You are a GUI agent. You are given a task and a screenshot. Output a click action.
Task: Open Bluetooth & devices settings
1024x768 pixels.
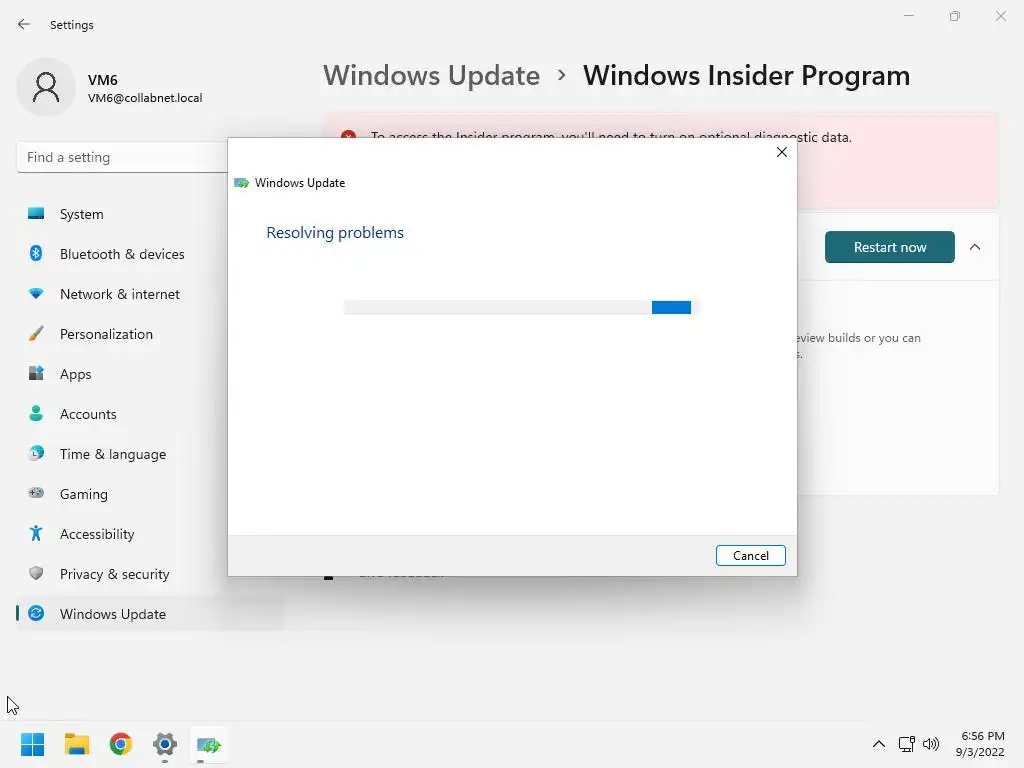coord(150,253)
